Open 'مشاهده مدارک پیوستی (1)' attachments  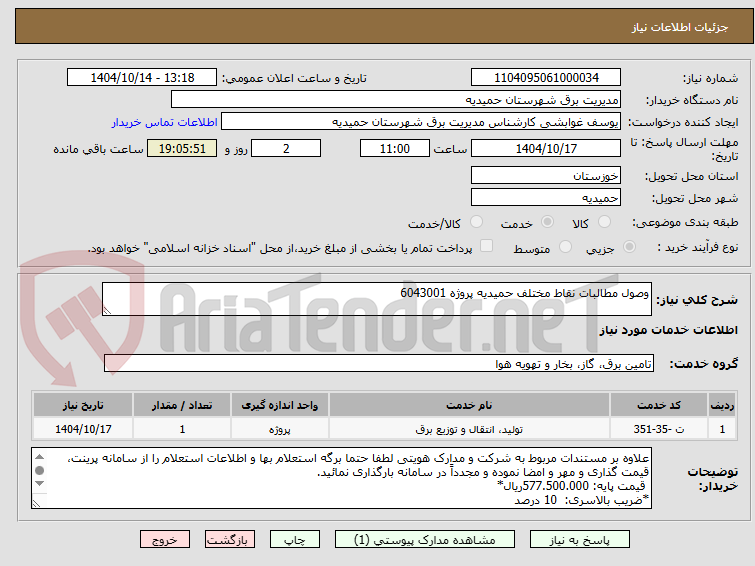[425, 540]
